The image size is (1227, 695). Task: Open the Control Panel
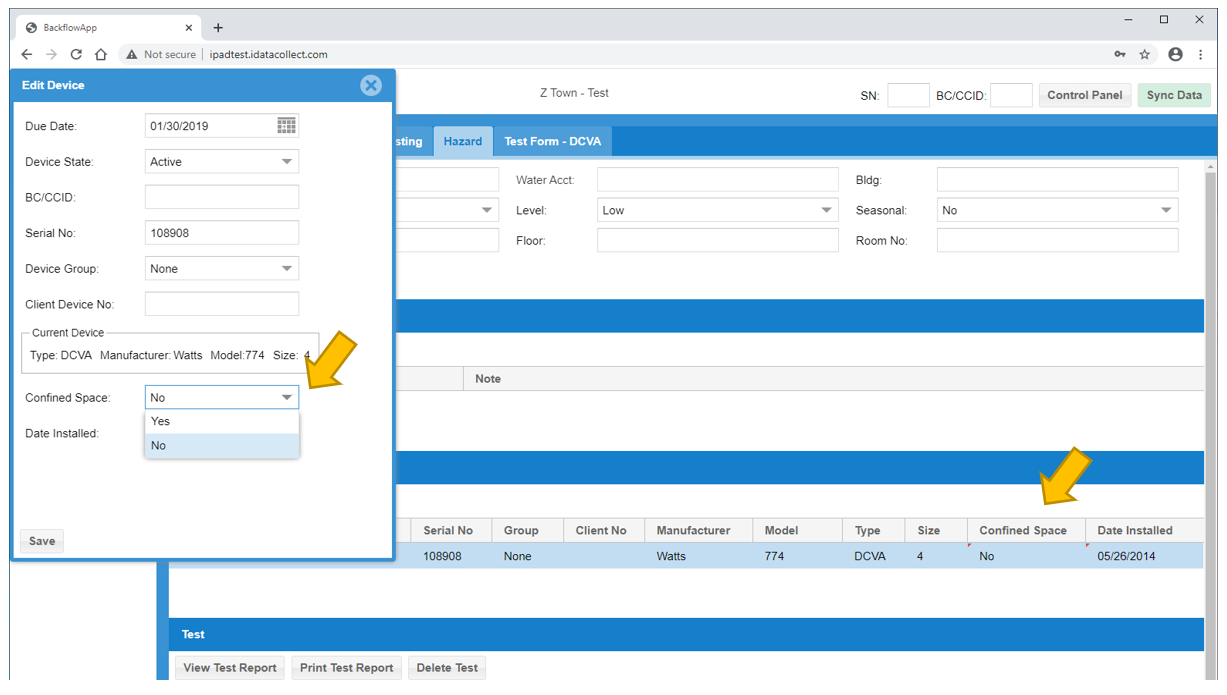pos(1085,95)
